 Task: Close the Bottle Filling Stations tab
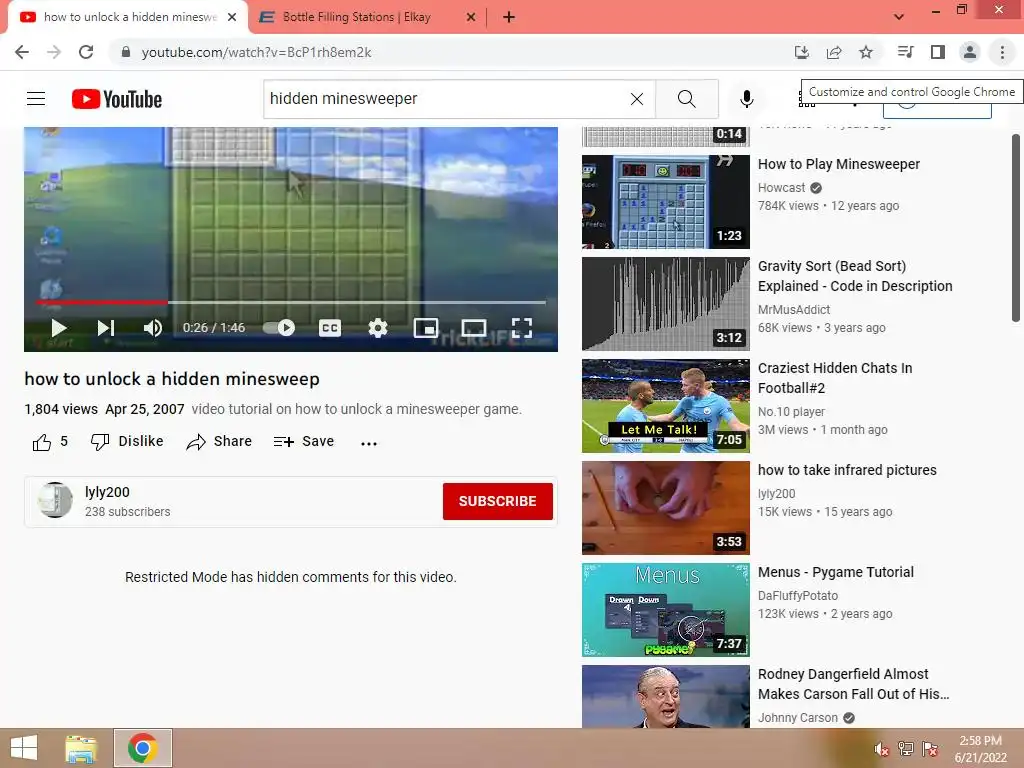click(471, 18)
